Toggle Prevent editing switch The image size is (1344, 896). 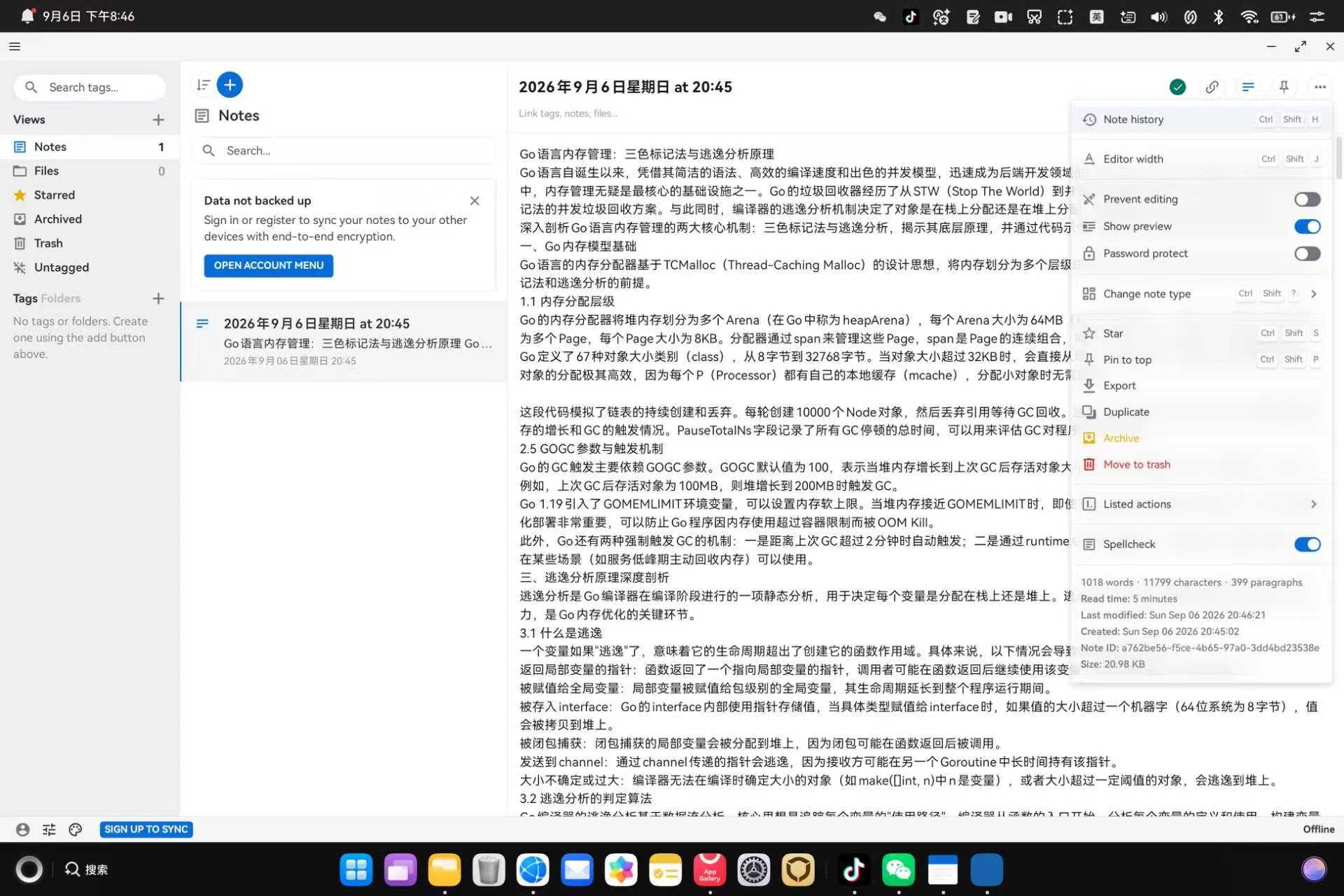(x=1307, y=199)
